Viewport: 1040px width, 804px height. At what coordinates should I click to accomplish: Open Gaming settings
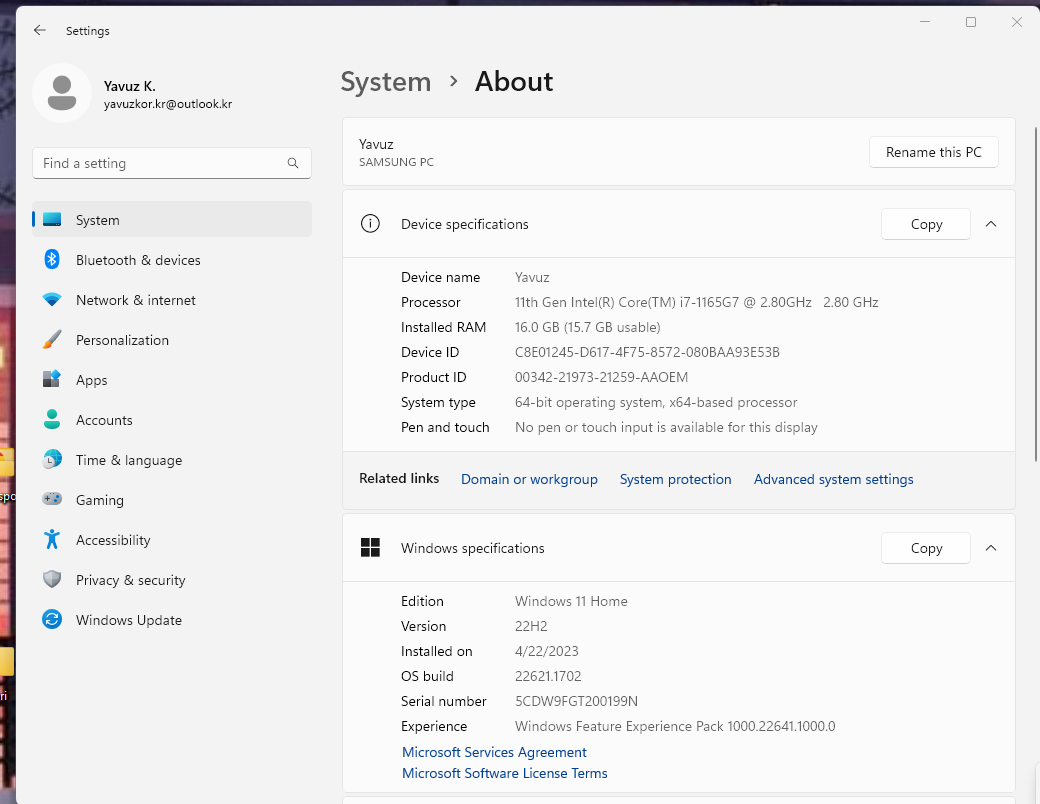172,500
